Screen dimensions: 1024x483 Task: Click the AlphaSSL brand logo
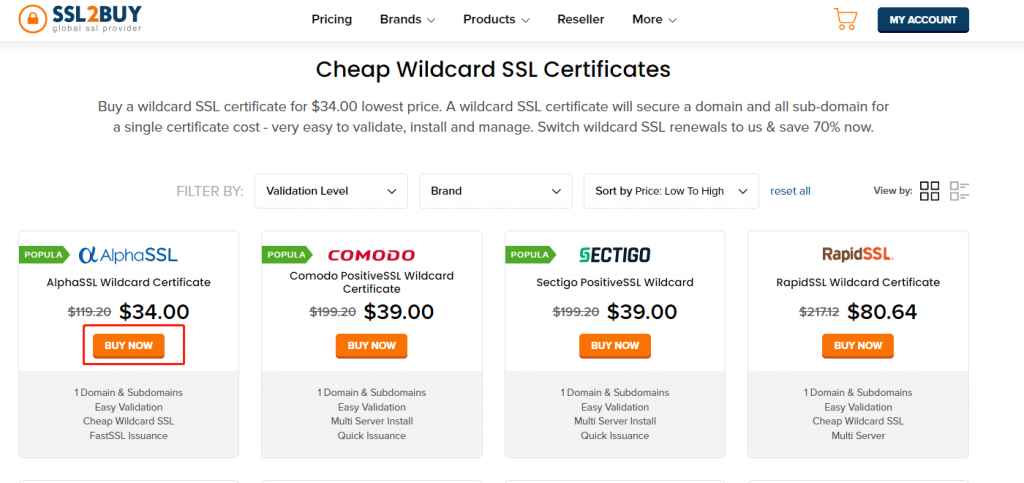128,255
